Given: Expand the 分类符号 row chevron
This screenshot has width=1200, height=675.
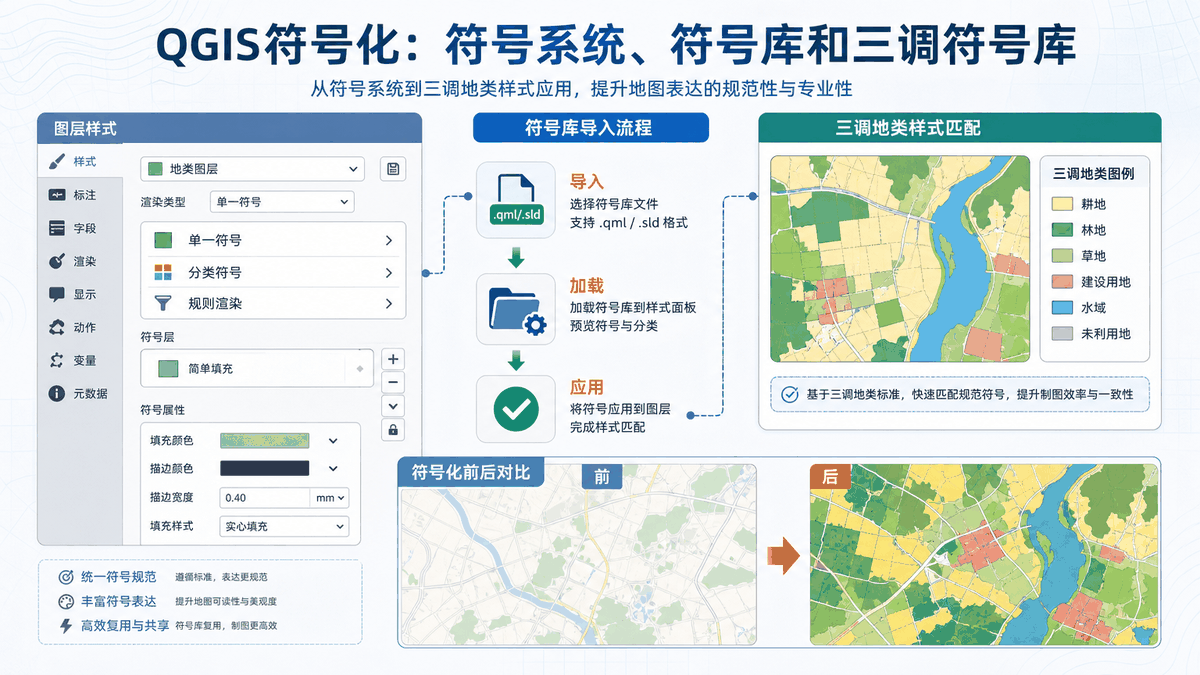Looking at the screenshot, I should [x=388, y=272].
